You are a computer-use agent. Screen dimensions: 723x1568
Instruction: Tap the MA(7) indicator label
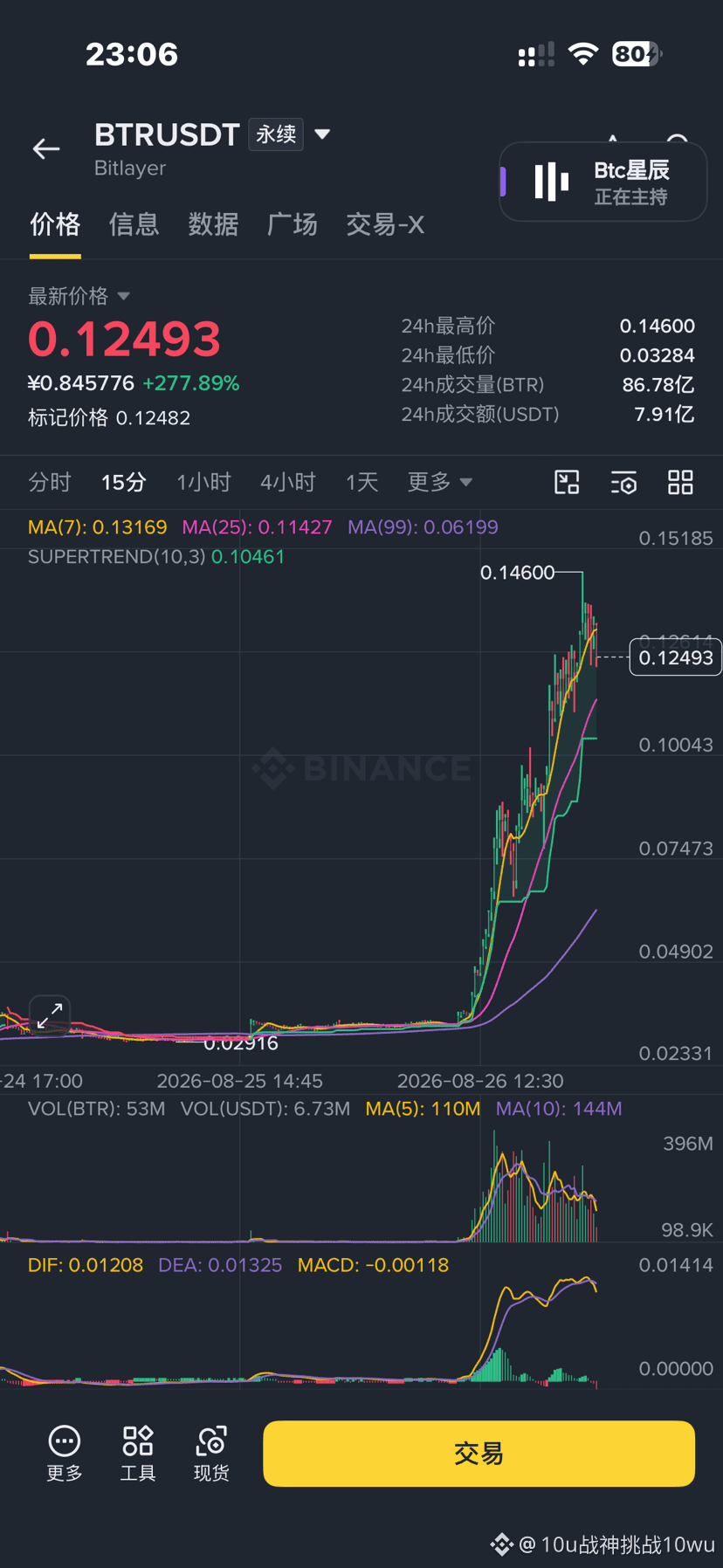[x=97, y=527]
